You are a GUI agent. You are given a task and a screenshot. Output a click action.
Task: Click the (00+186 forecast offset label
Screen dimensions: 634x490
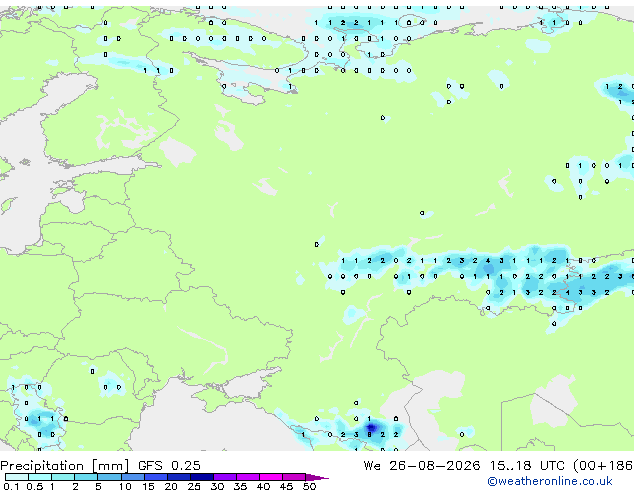[603, 466]
